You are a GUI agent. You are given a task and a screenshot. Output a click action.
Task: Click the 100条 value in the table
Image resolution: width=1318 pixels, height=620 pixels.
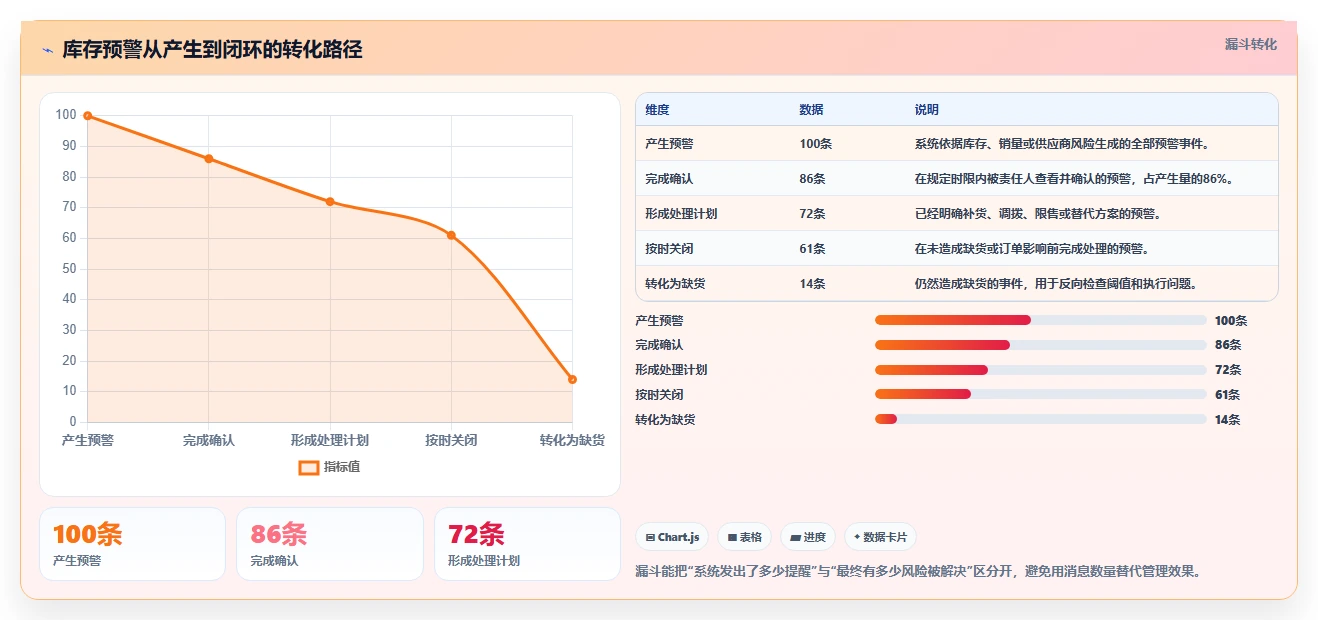(815, 144)
